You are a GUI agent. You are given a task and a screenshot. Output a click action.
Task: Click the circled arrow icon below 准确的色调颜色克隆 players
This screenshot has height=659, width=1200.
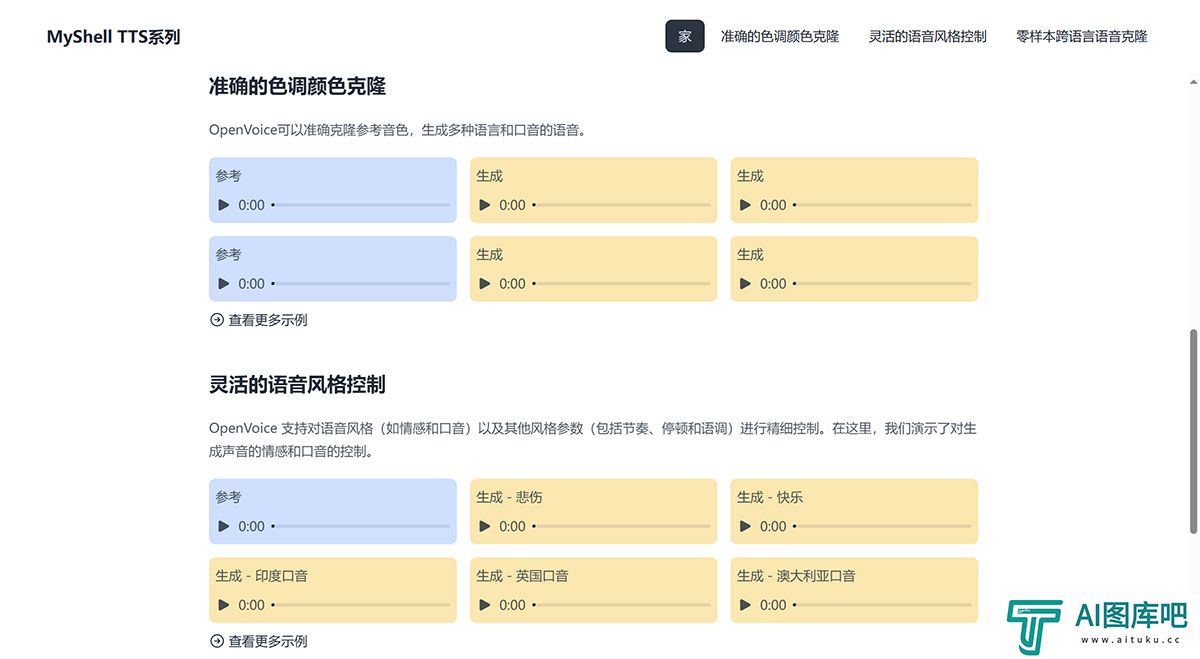(216, 320)
